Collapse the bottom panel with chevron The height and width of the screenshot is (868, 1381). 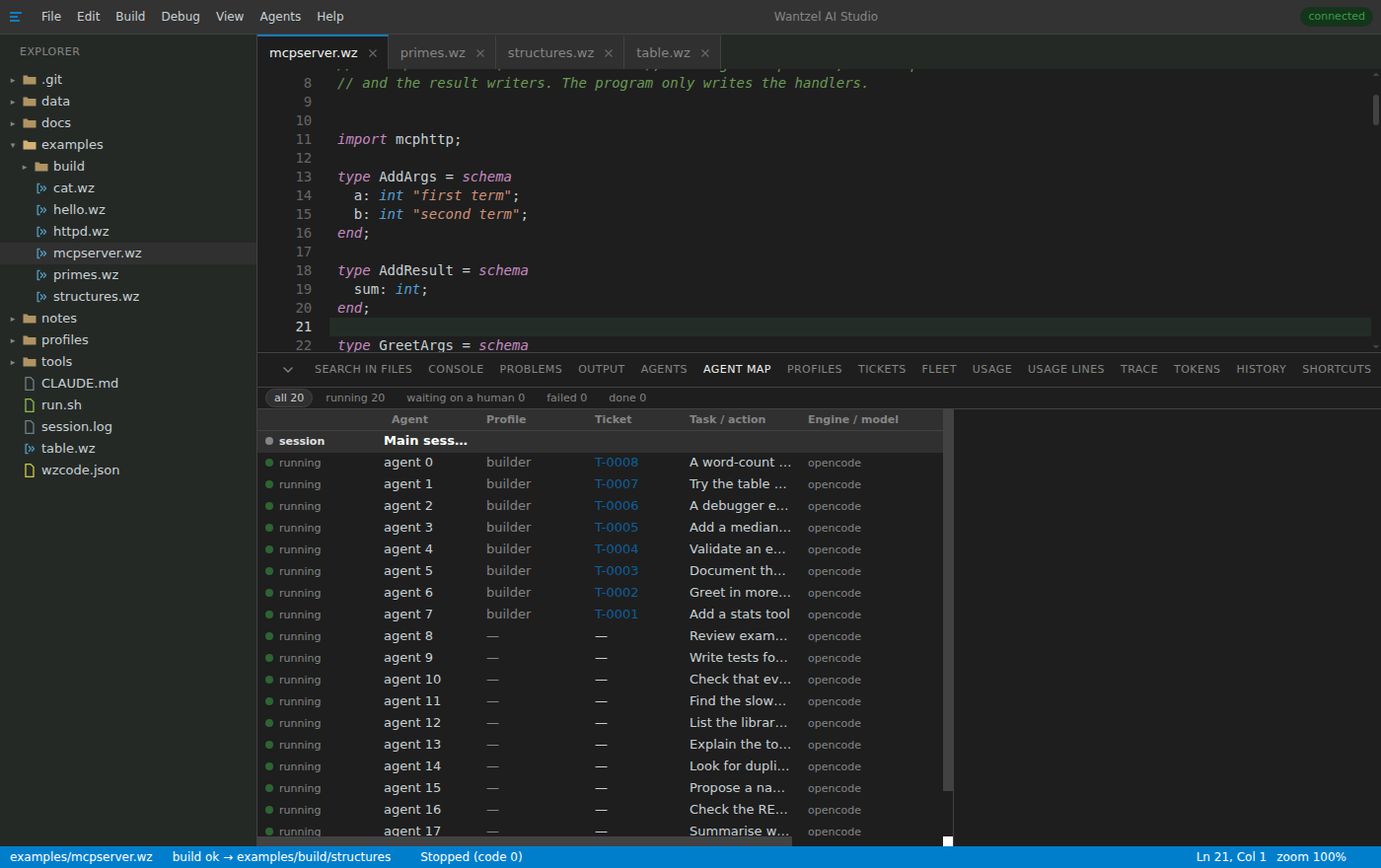[288, 370]
